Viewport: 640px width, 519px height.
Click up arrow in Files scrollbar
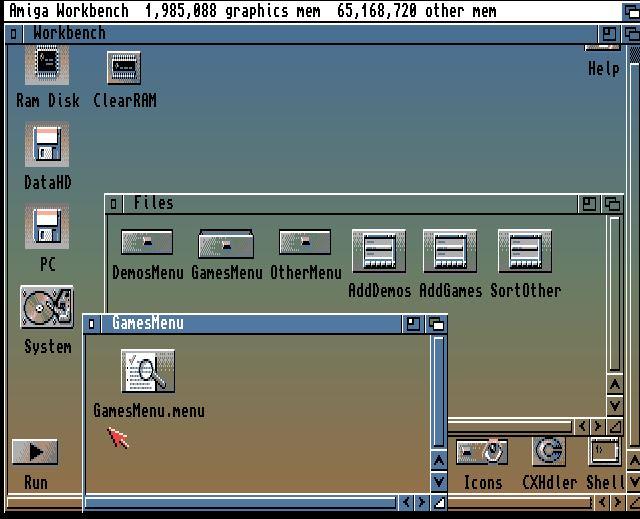pyautogui.click(x=615, y=385)
